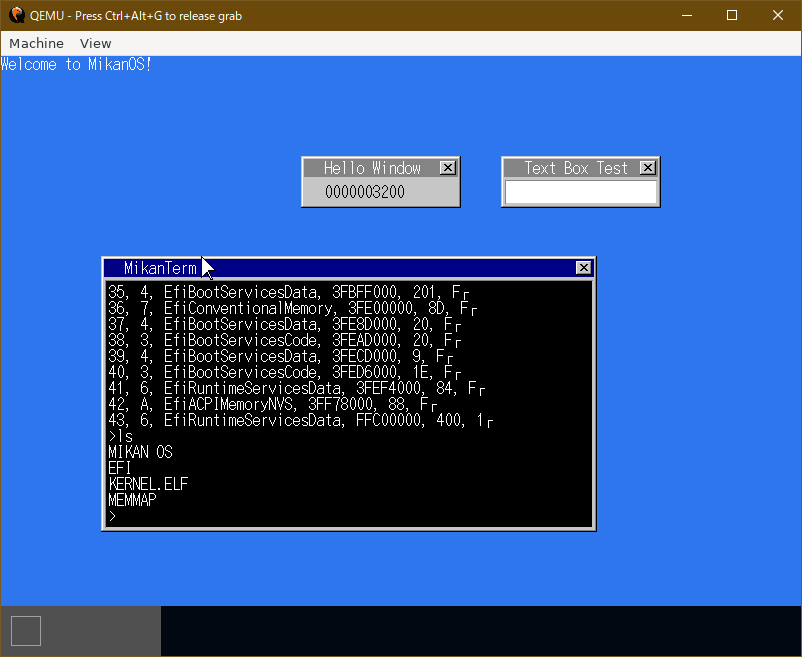Viewport: 802px width, 657px height.
Task: Click the EFI directory entry in terminal
Action: 120,468
